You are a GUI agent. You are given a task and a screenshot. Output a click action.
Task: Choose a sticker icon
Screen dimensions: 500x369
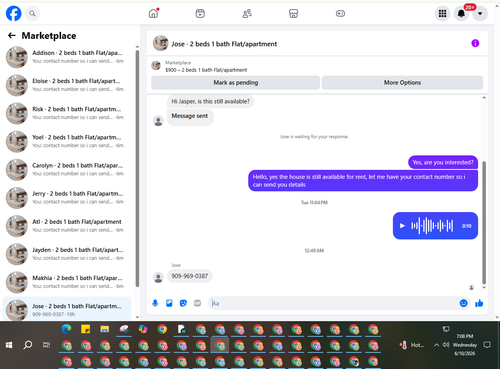(x=183, y=303)
